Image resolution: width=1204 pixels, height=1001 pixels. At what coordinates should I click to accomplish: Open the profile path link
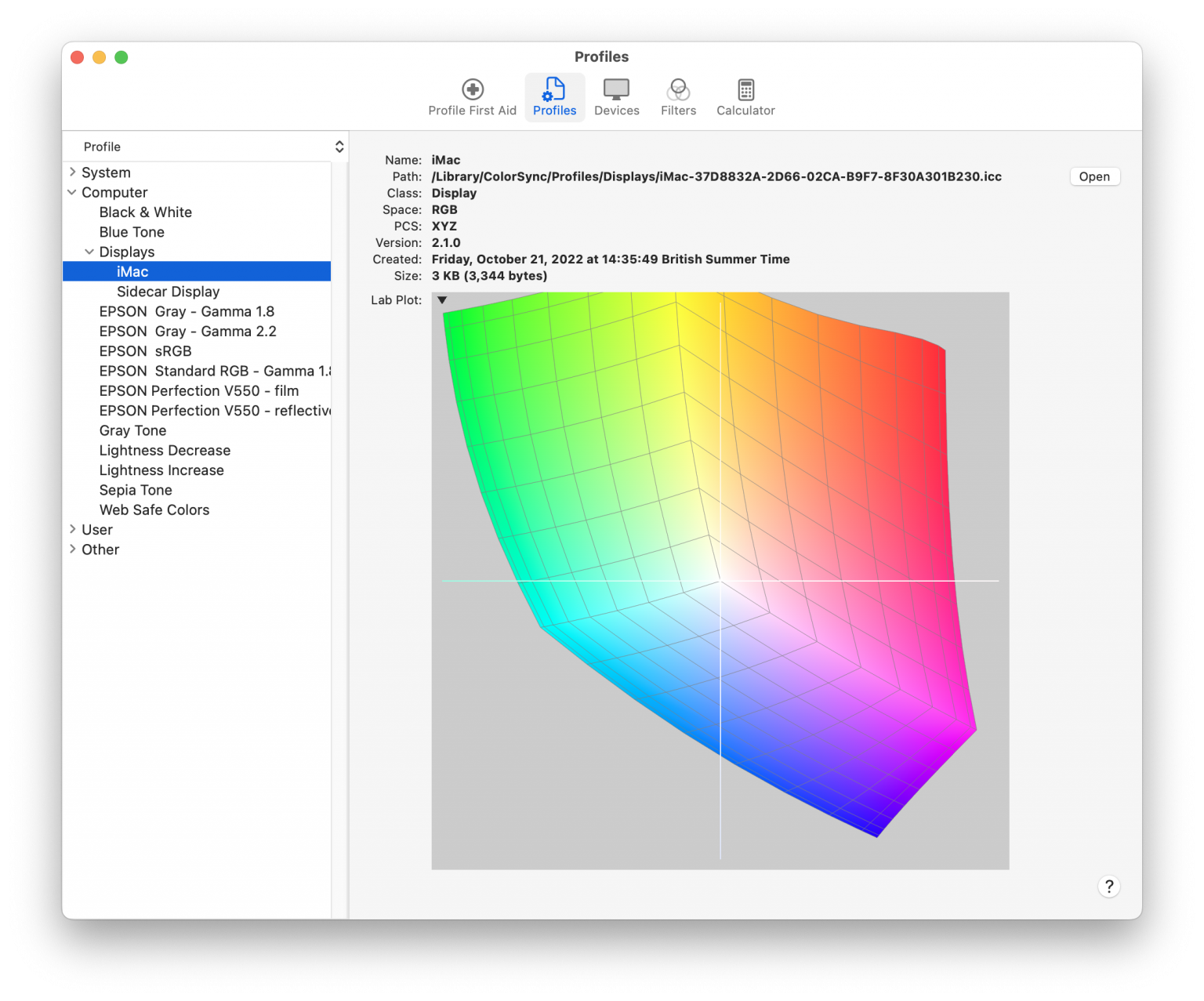coord(716,176)
